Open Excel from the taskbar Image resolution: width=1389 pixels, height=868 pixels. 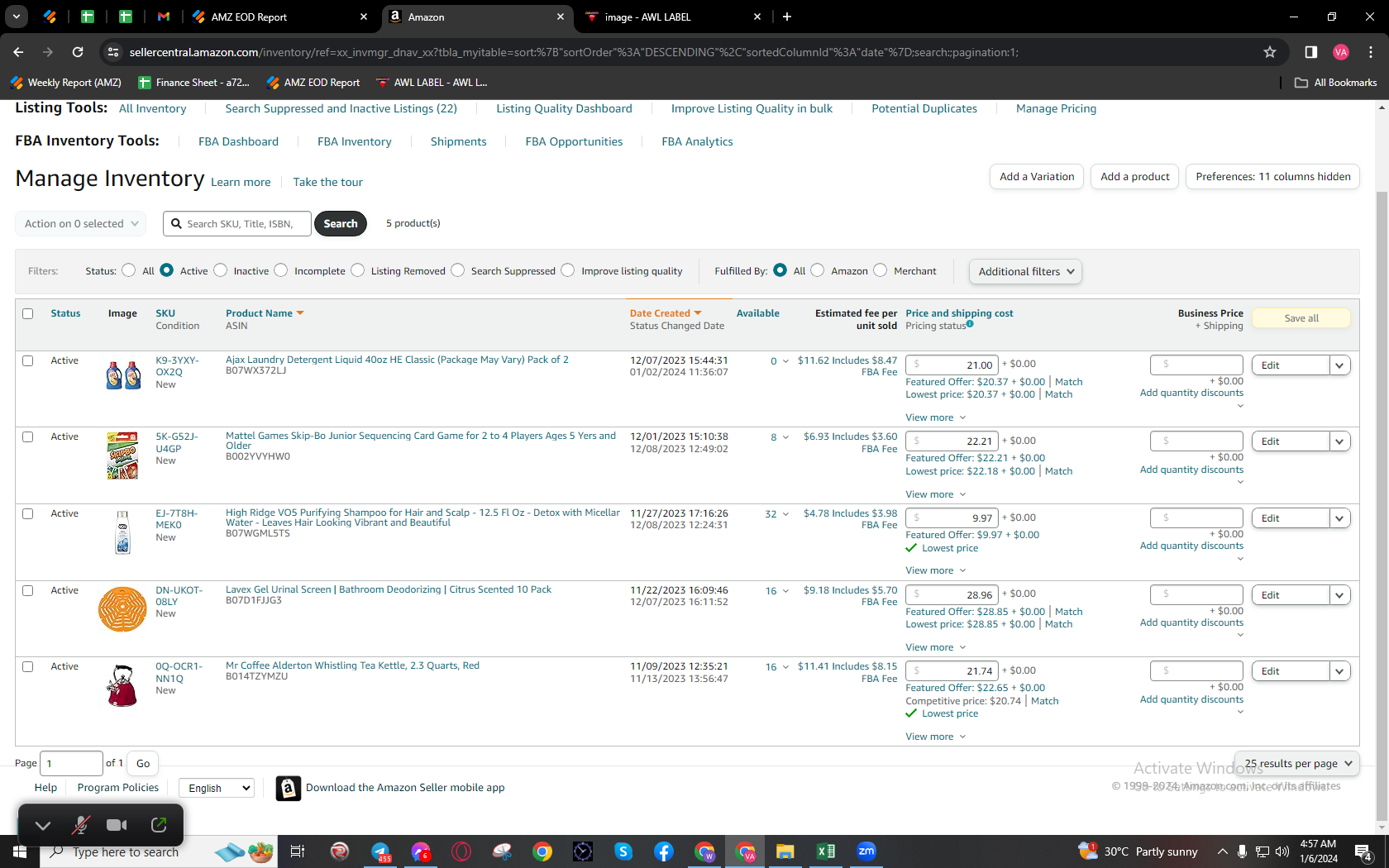825,851
